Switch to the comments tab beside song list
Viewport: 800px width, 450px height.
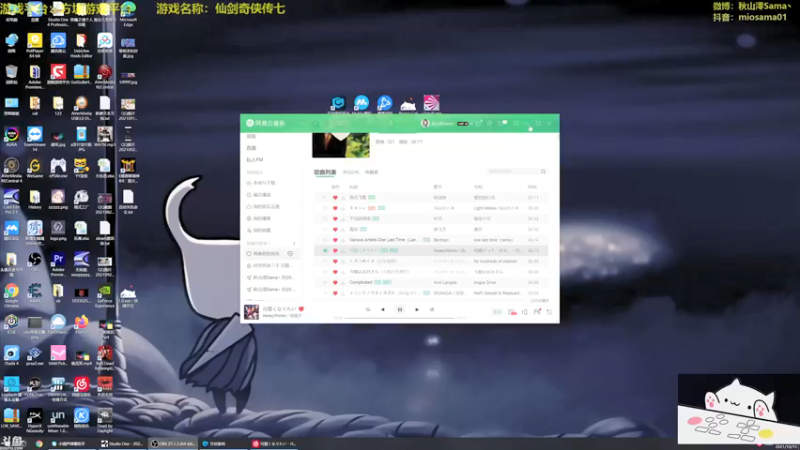coord(351,172)
